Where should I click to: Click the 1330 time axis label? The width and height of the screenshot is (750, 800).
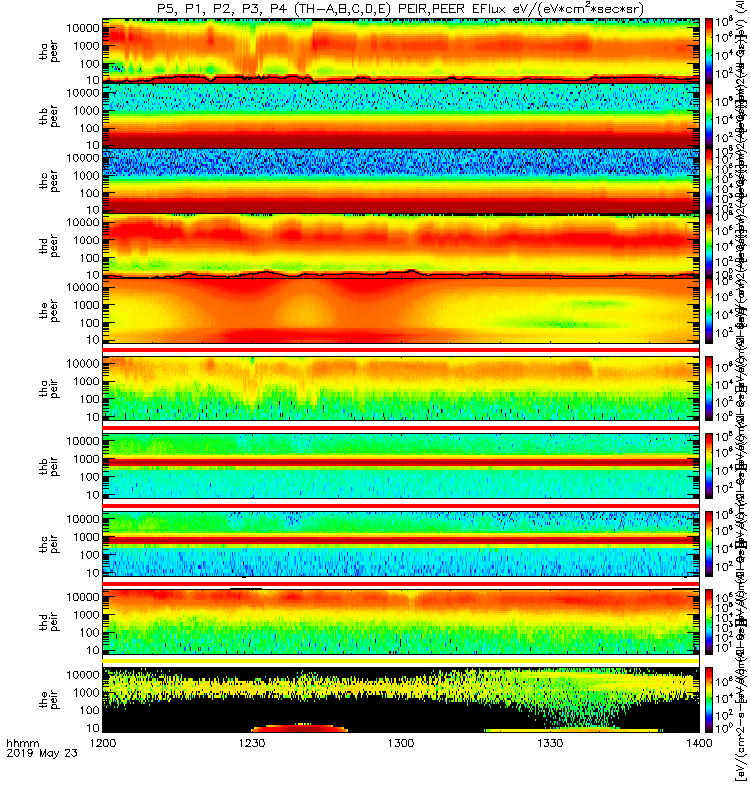pyautogui.click(x=550, y=743)
